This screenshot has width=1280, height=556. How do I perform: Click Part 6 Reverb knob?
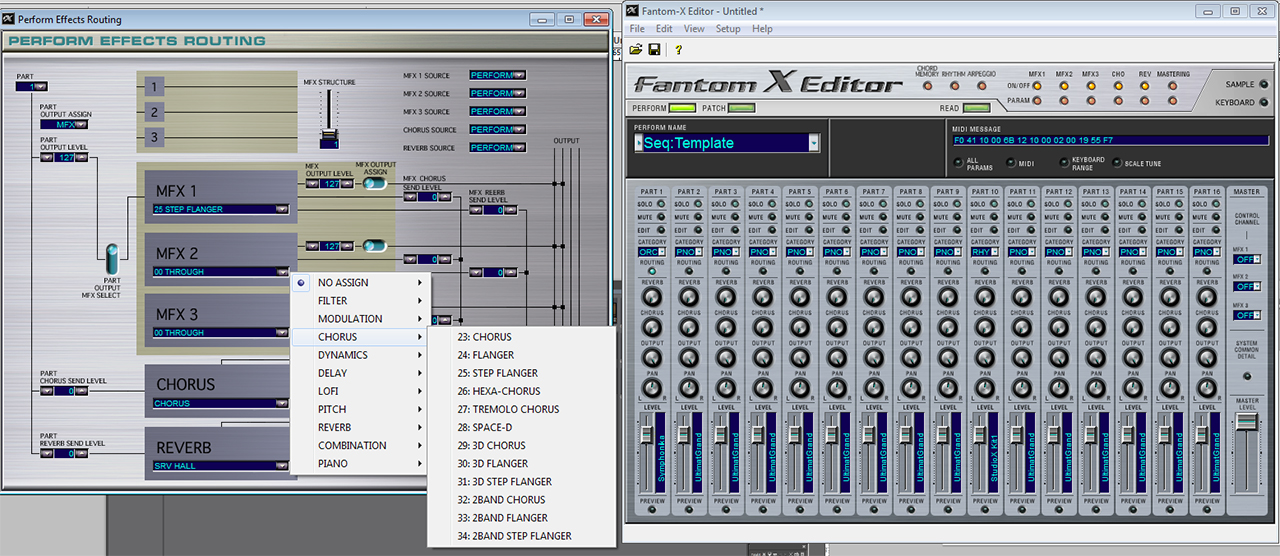[x=836, y=298]
